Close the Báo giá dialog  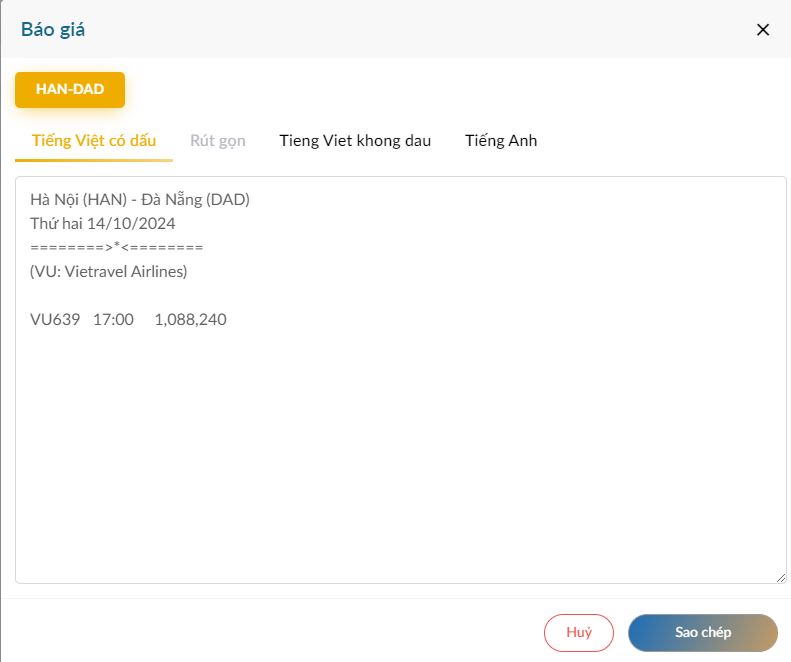coord(763,29)
